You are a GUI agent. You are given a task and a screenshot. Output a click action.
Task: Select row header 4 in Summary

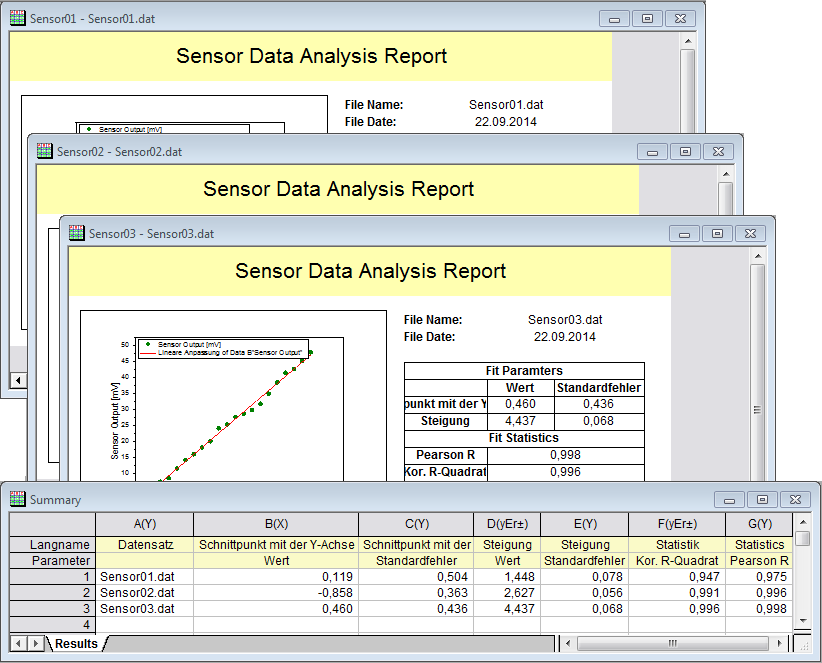[x=52, y=625]
